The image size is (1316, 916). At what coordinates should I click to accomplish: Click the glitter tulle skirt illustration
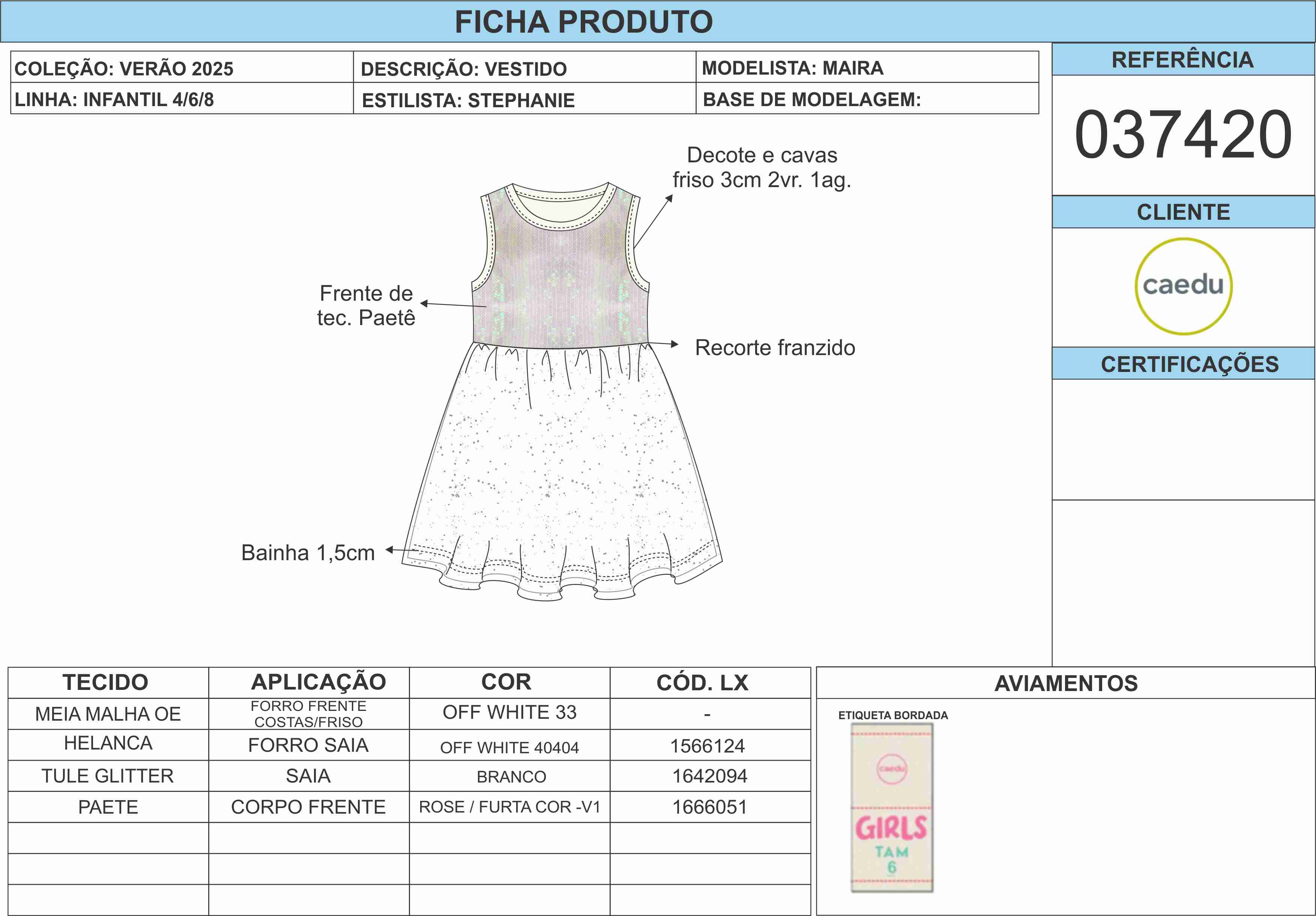[562, 458]
